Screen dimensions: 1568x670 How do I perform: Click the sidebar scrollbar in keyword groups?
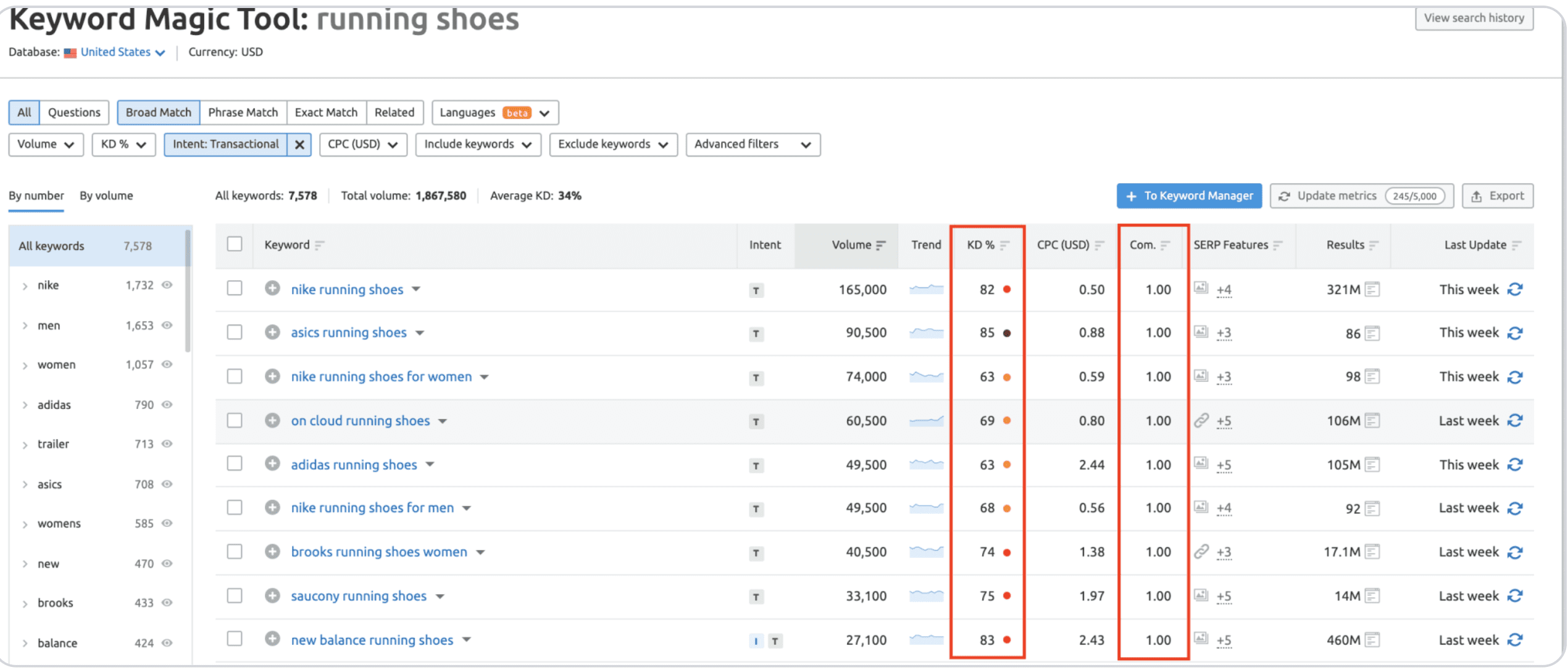(x=188, y=290)
